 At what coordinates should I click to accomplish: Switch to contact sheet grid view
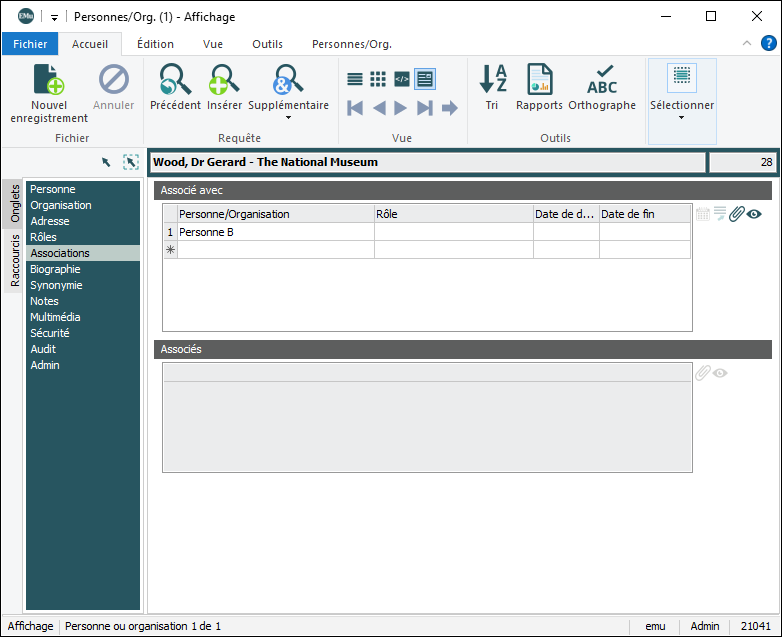coord(378,79)
